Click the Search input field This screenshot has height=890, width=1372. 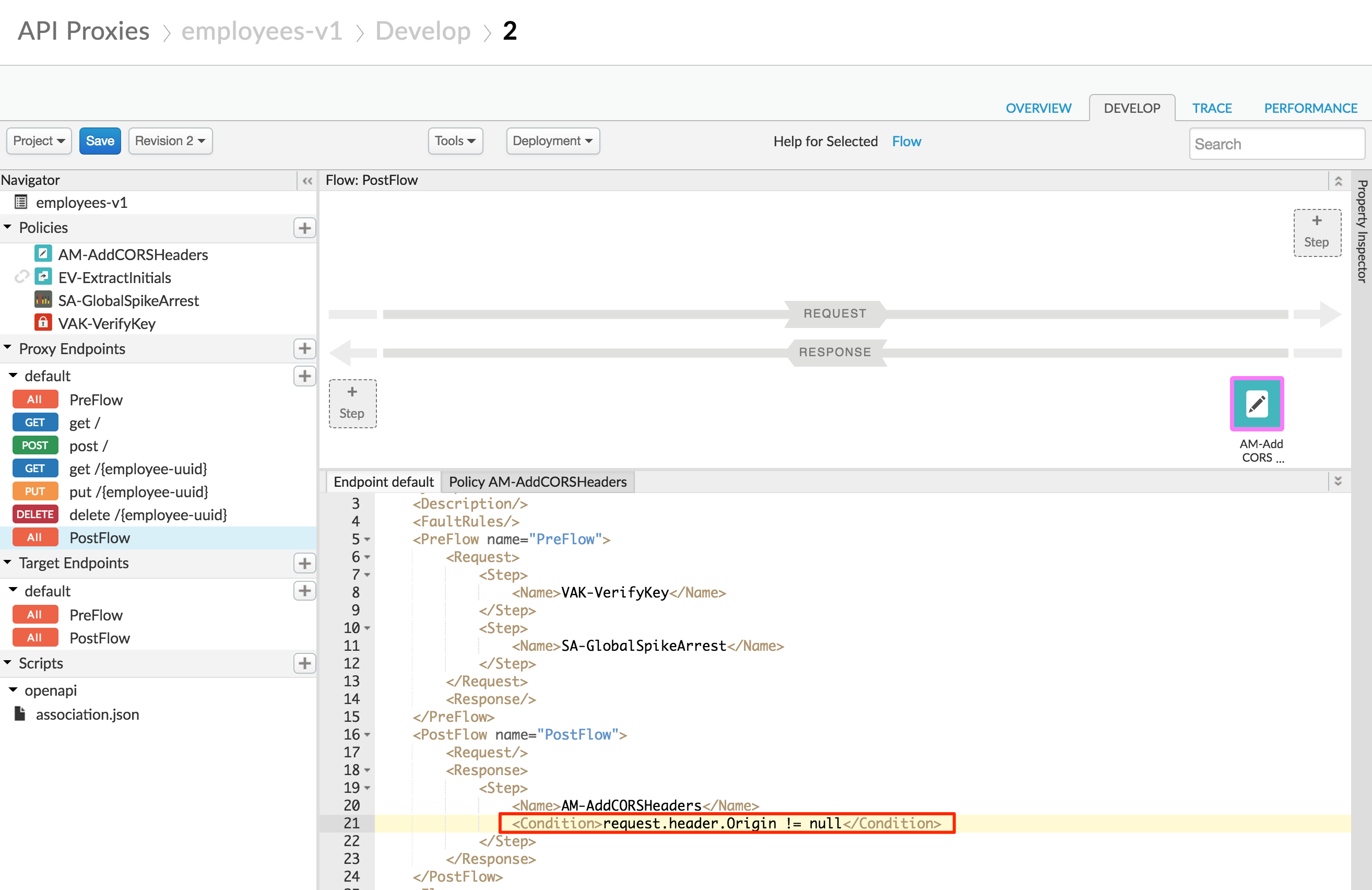pos(1277,144)
